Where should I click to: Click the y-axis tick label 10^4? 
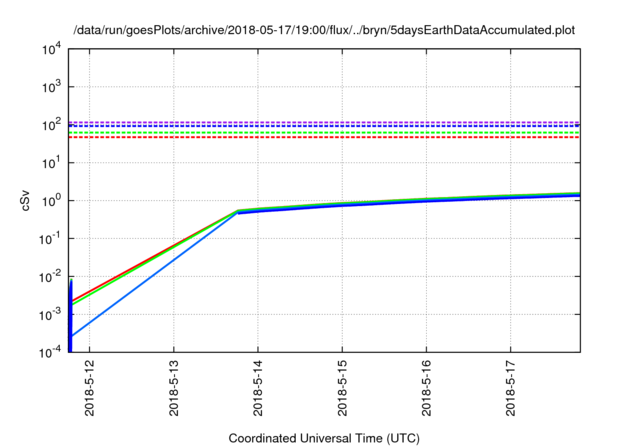coord(51,49)
